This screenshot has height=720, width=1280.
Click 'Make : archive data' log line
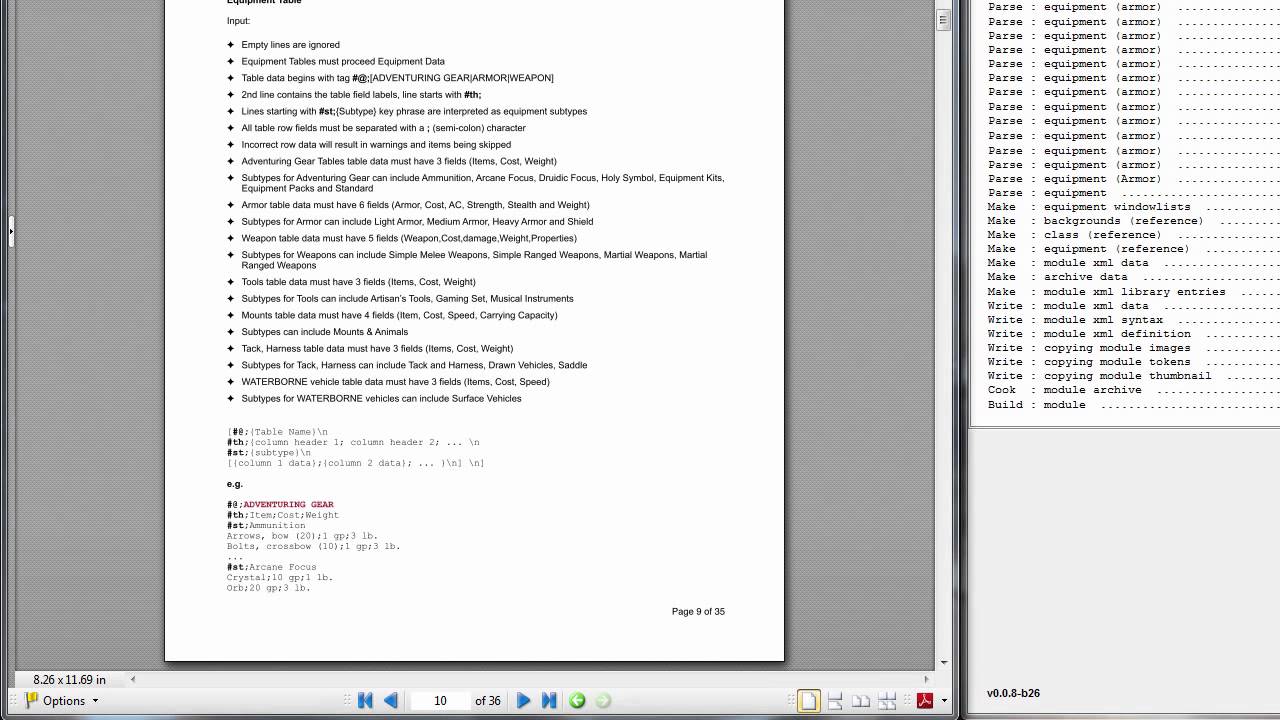pyautogui.click(x=1057, y=277)
